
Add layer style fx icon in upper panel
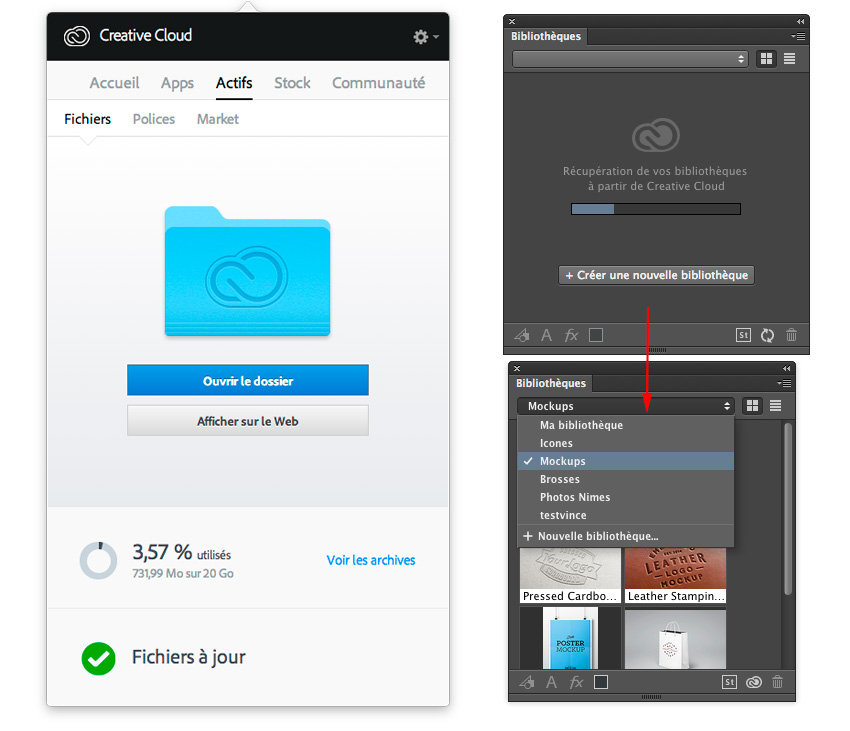click(571, 335)
